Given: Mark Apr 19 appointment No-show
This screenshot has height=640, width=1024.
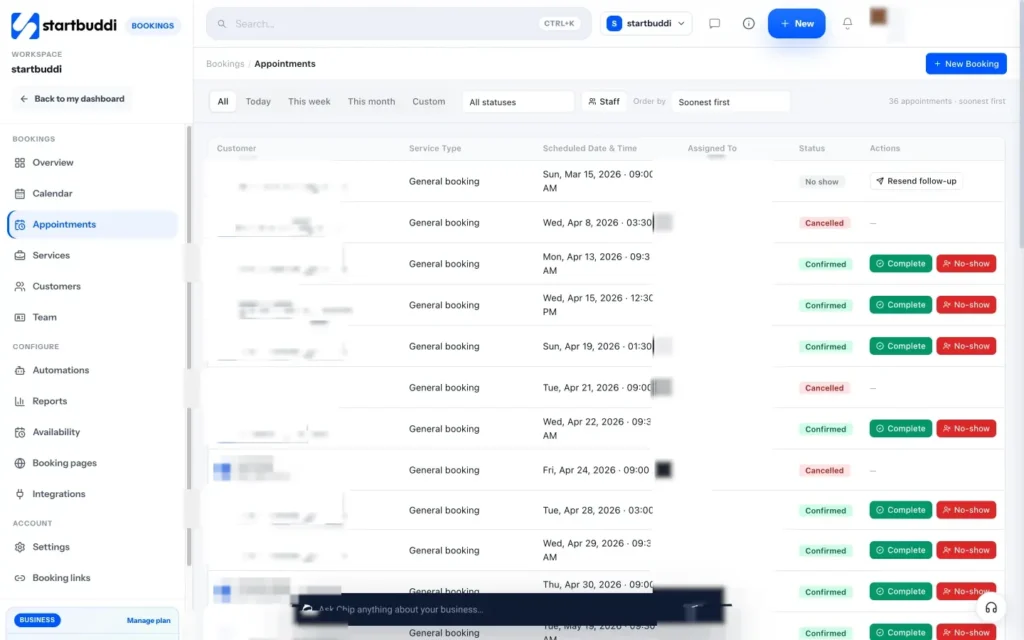Looking at the screenshot, I should click(966, 346).
